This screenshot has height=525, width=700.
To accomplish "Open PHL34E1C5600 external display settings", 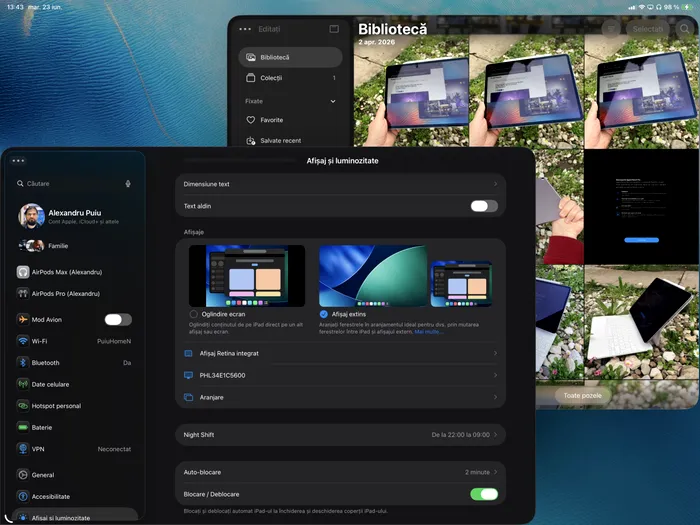I will (x=340, y=375).
